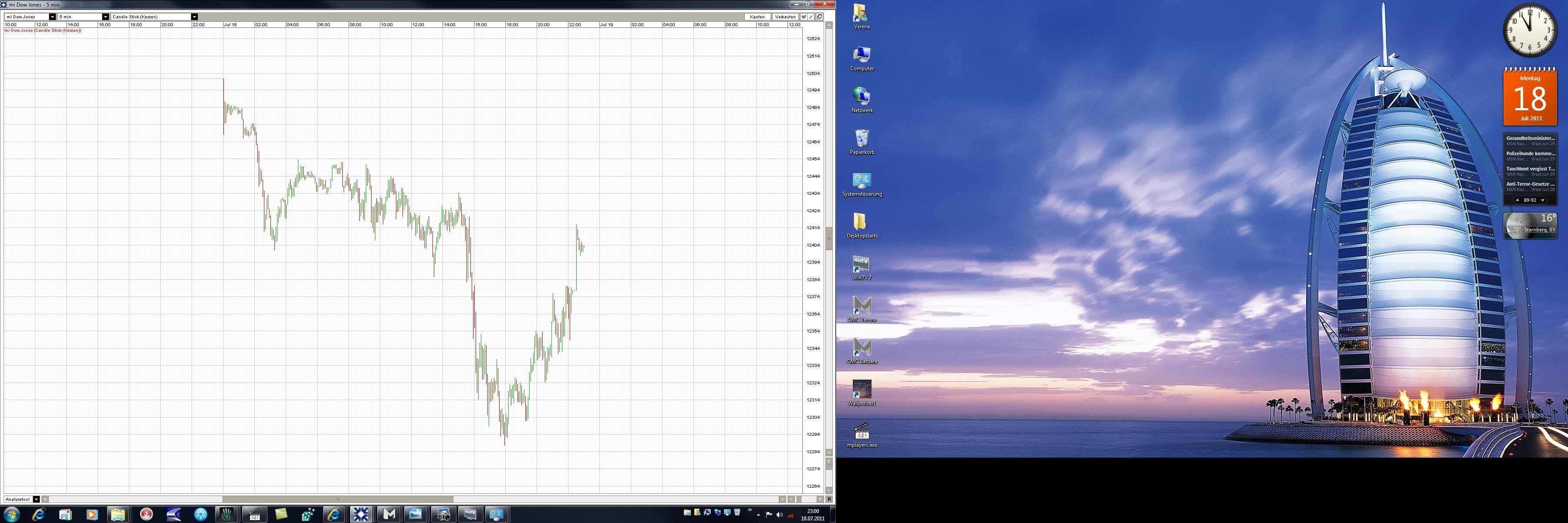Select the chart bars indicator icon
Viewport: 1568px width, 523px height.
pyautogui.click(x=804, y=17)
